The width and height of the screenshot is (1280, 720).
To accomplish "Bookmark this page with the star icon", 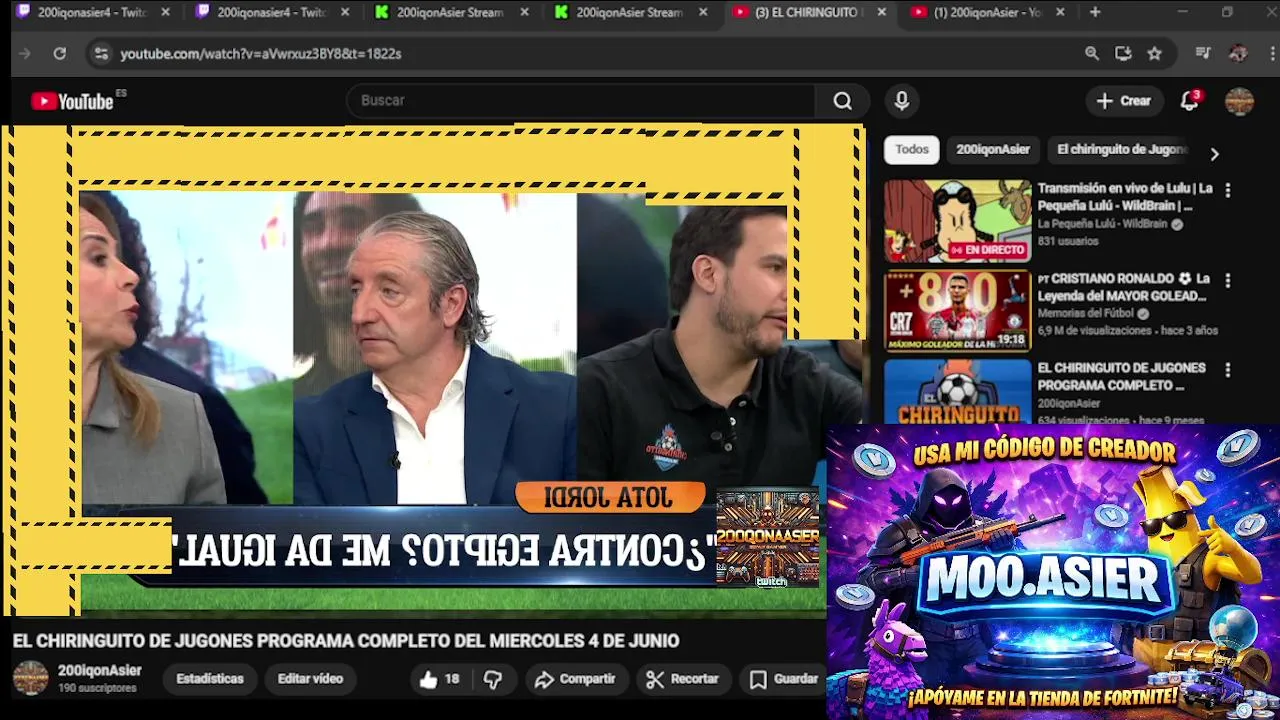I will 1154,53.
